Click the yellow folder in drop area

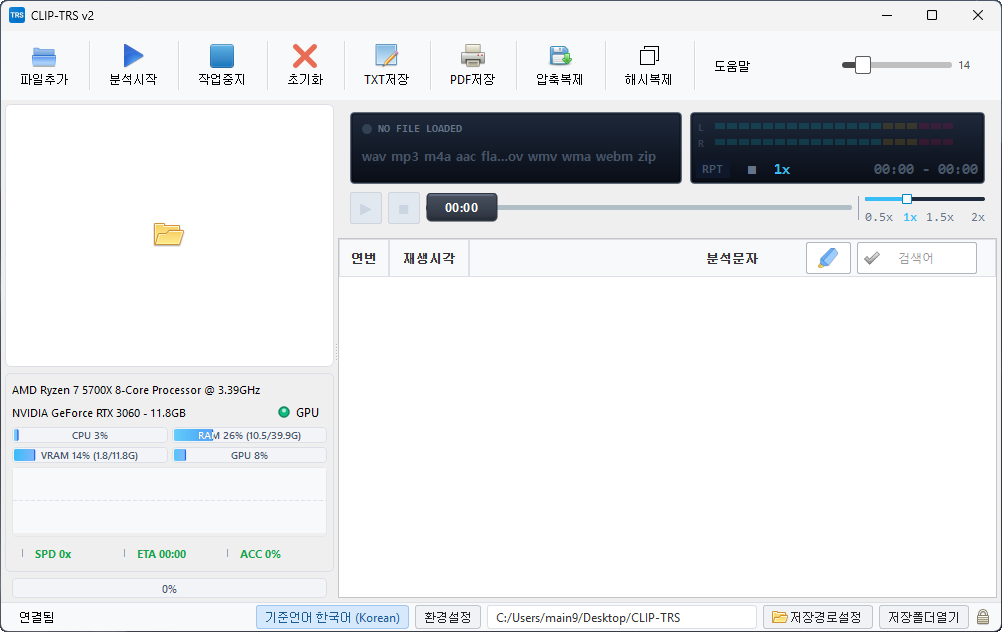[x=169, y=235]
